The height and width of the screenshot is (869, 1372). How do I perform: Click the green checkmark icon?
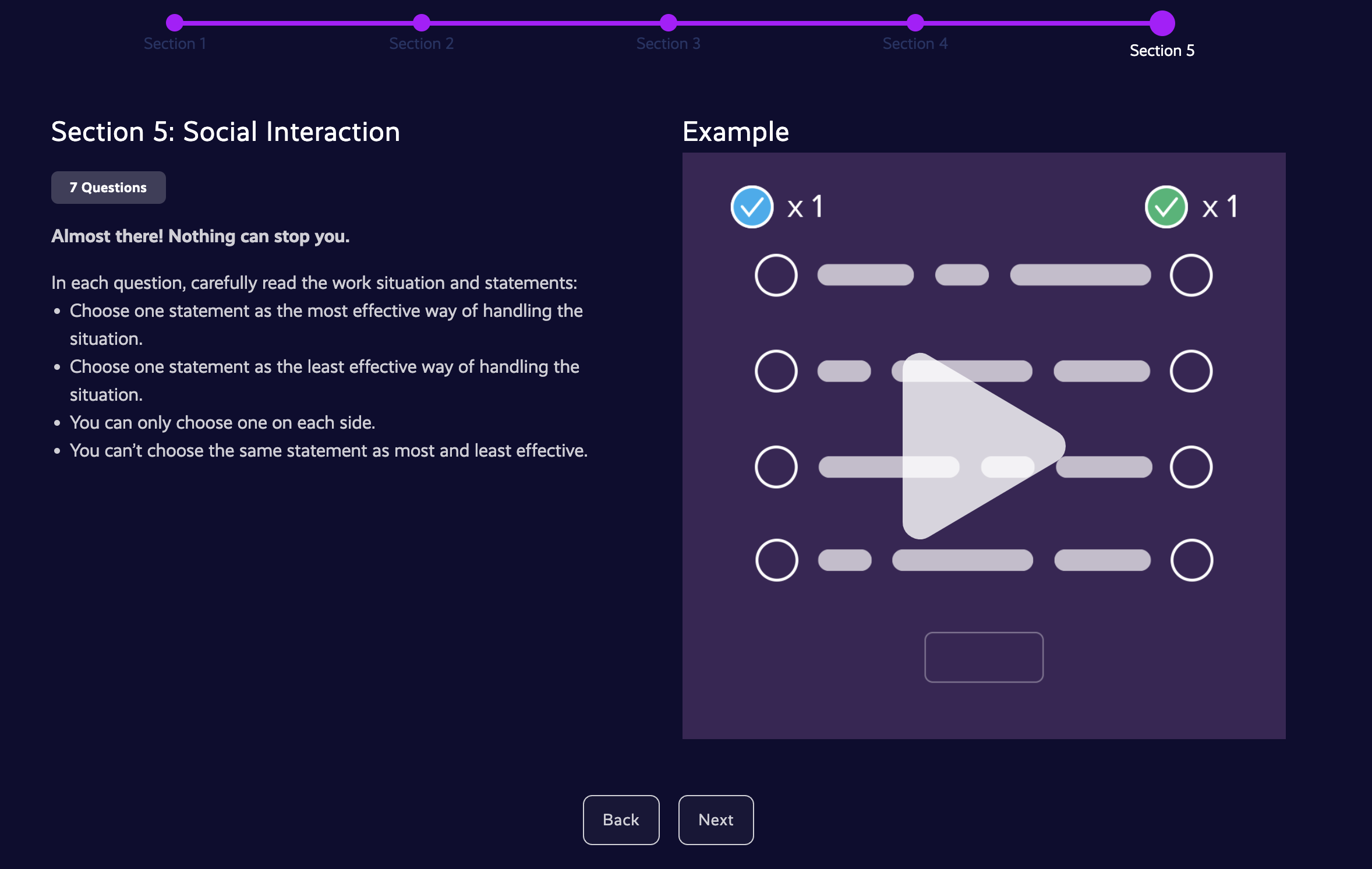1166,207
